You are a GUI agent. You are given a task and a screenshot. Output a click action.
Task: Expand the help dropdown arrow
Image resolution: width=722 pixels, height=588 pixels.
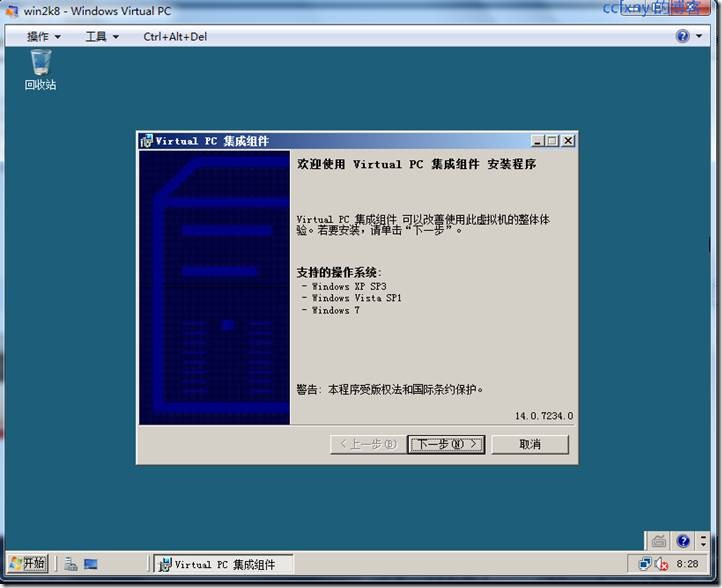tap(699, 36)
